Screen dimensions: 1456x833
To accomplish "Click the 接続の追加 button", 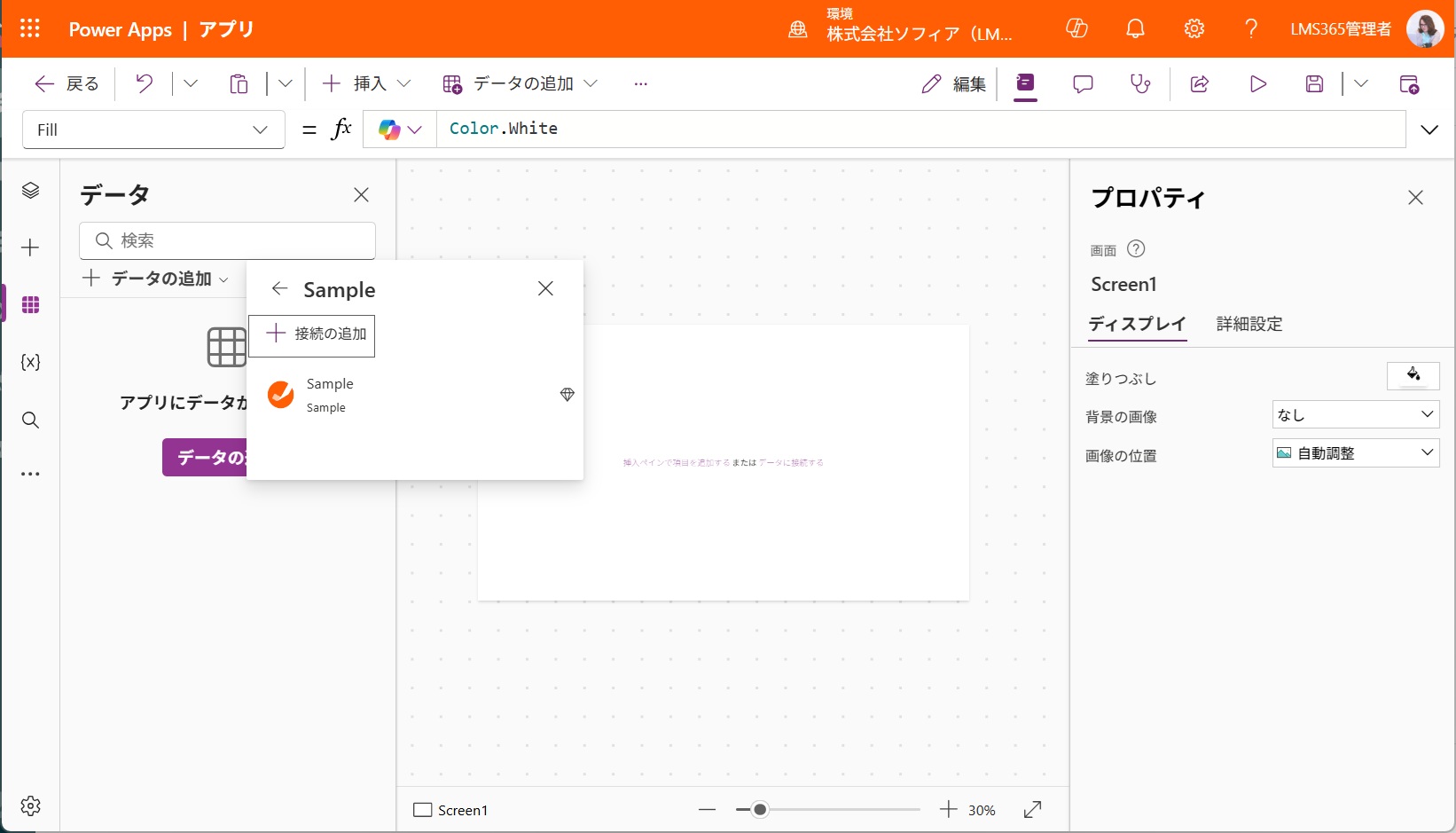I will pos(312,335).
